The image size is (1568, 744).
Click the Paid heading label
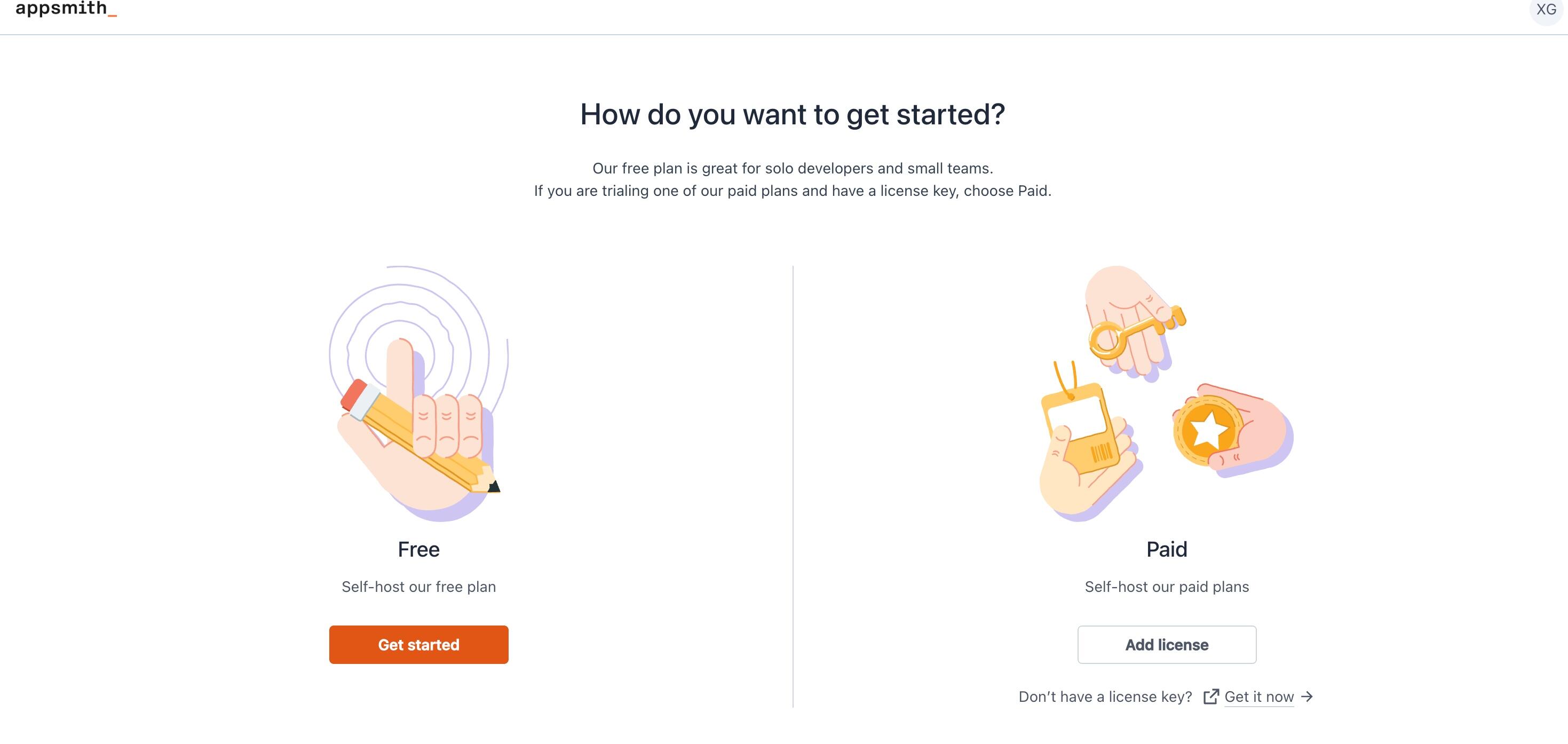(x=1166, y=549)
